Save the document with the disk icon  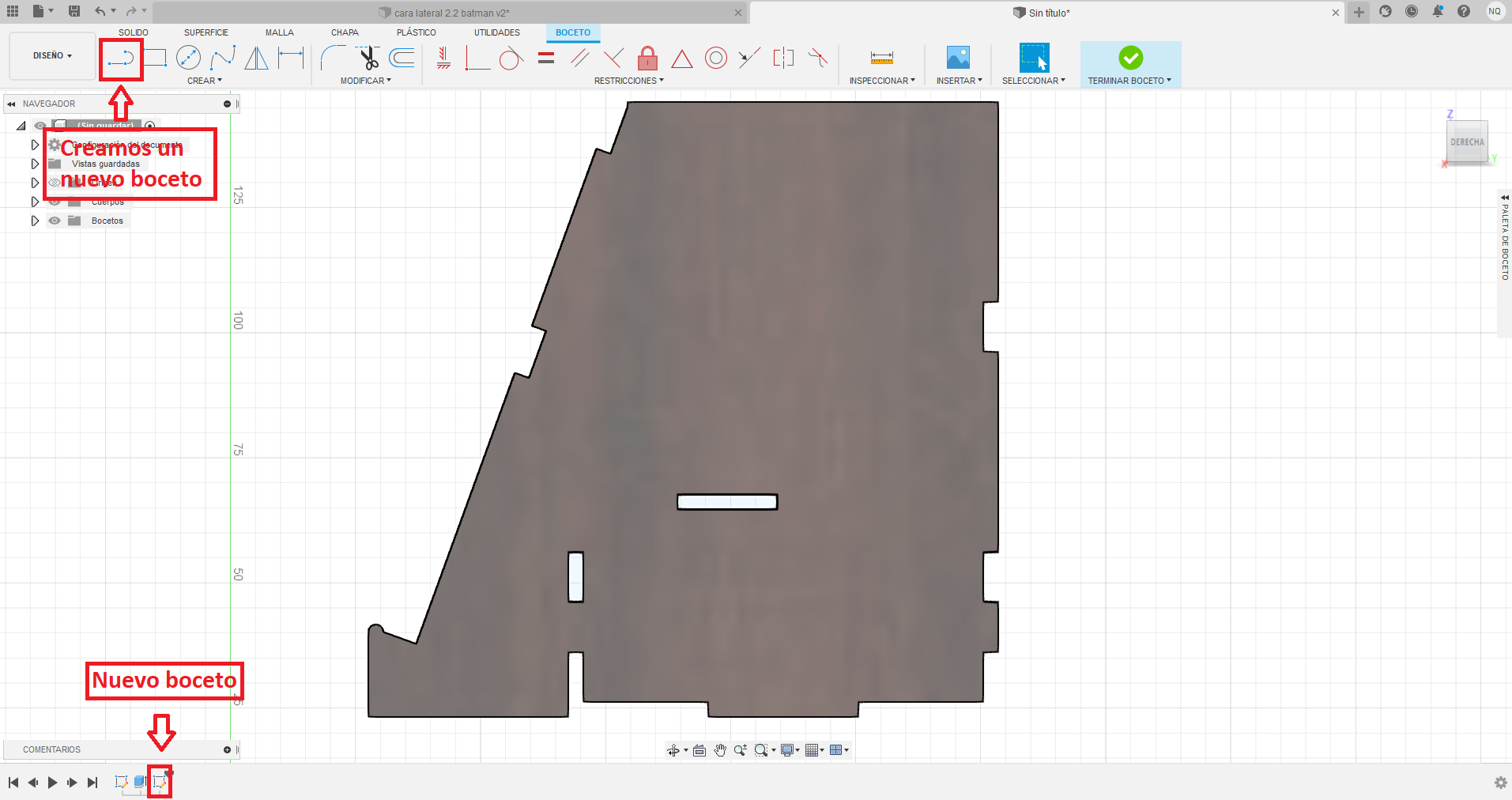pos(74,11)
